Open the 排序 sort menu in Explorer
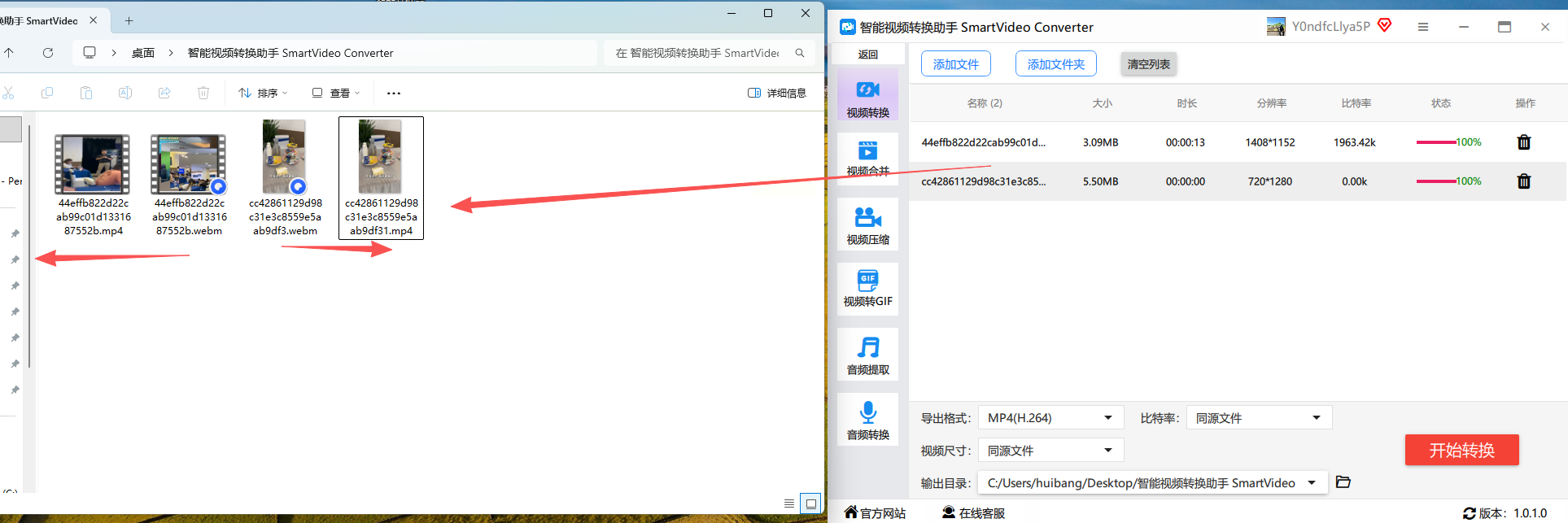Image resolution: width=1568 pixels, height=523 pixels. (263, 94)
